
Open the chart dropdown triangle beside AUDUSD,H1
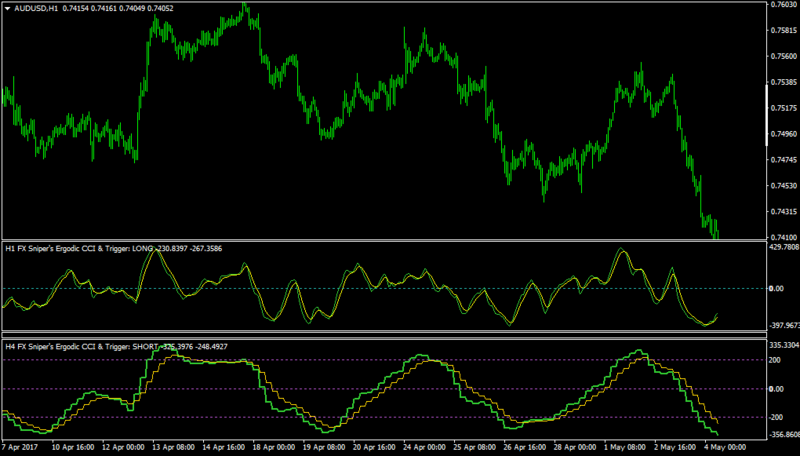click(8, 8)
